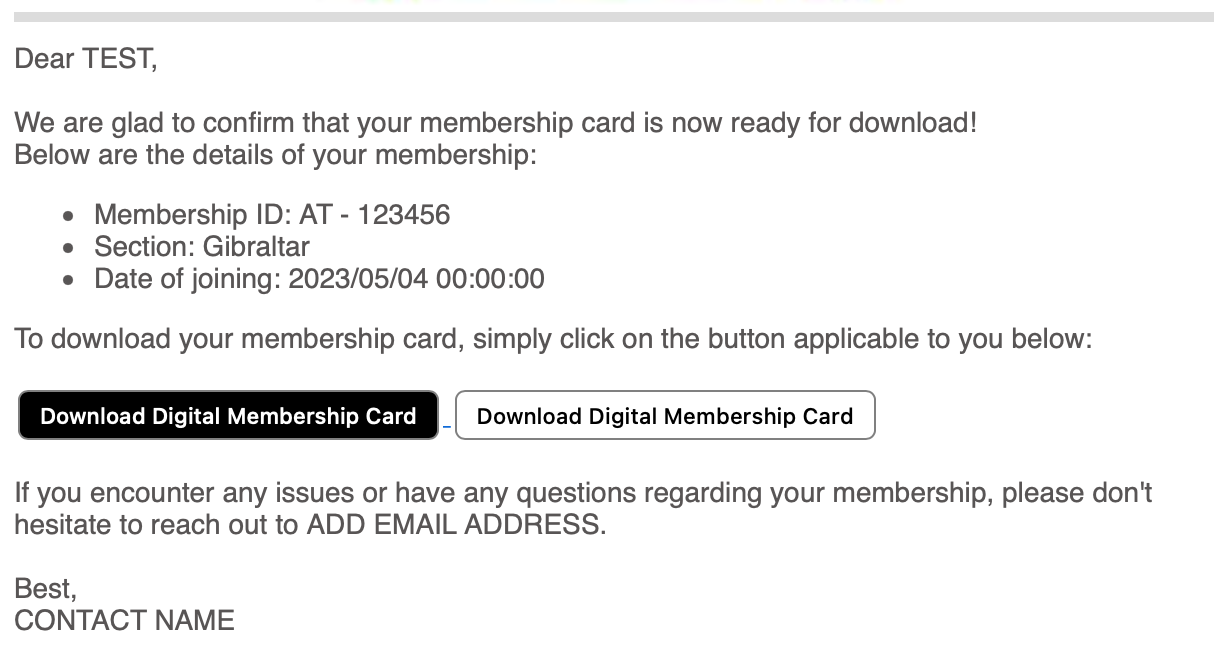Click the 'Best,' sign-off line

[x=45, y=589]
